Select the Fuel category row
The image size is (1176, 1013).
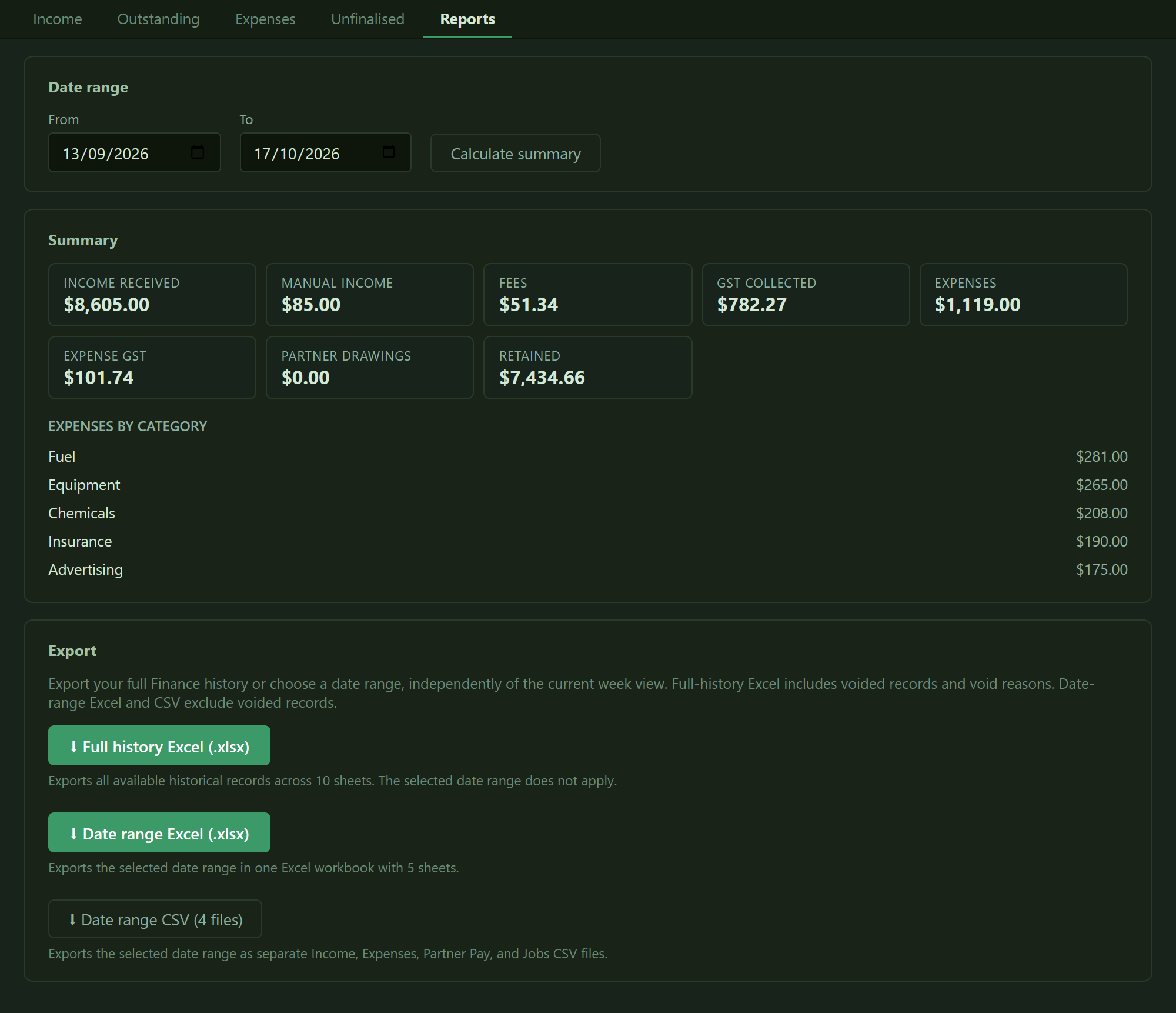click(x=588, y=456)
